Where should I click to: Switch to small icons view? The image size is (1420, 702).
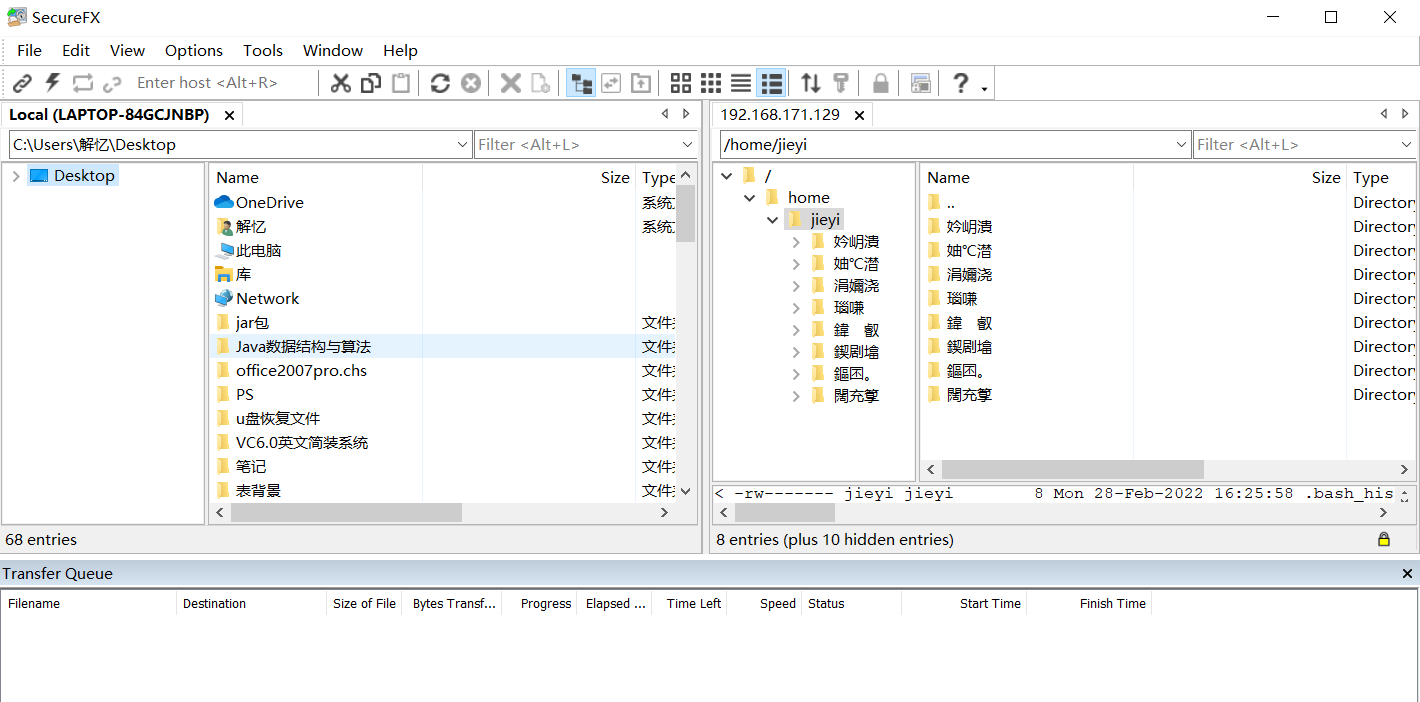pos(710,83)
